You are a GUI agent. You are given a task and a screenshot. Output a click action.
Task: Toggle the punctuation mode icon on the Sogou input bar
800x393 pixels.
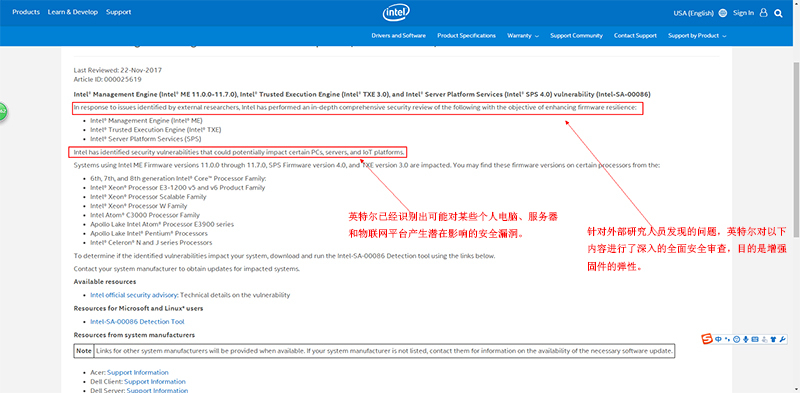(x=728, y=339)
